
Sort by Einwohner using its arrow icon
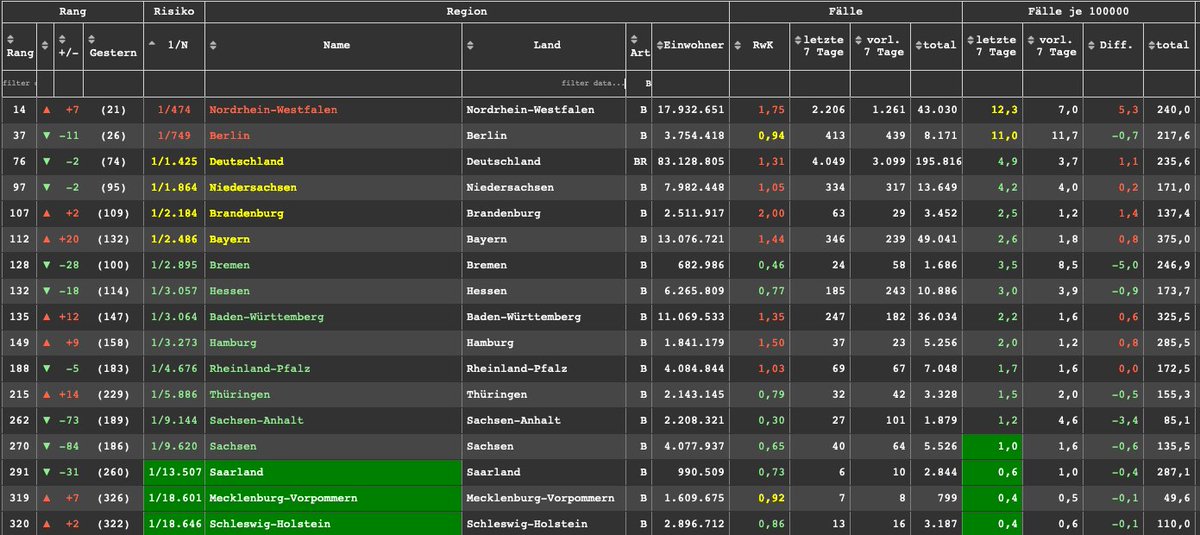pos(661,45)
